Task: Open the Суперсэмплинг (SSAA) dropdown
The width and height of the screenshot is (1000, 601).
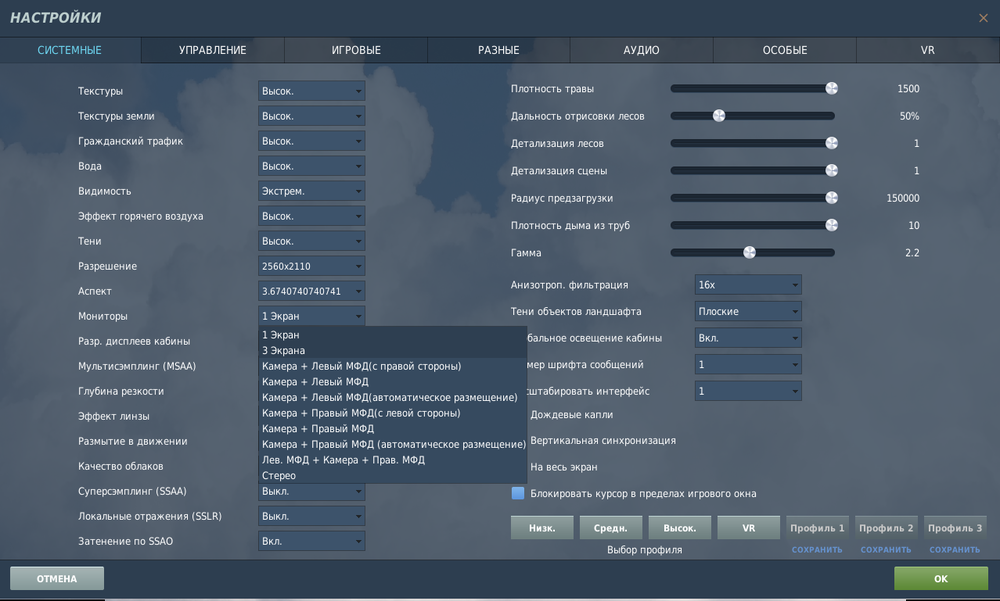Action: click(311, 491)
